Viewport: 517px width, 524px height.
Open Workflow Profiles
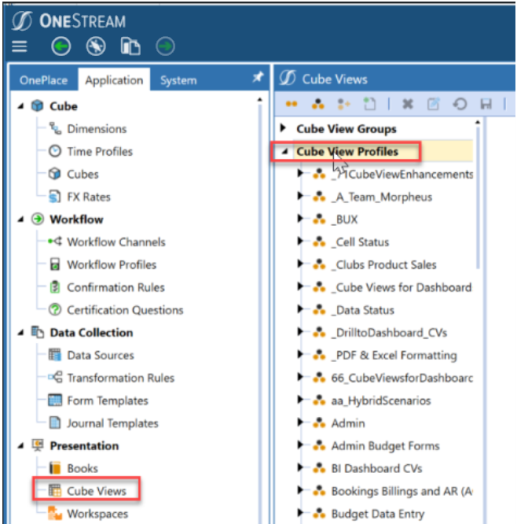pos(112,265)
